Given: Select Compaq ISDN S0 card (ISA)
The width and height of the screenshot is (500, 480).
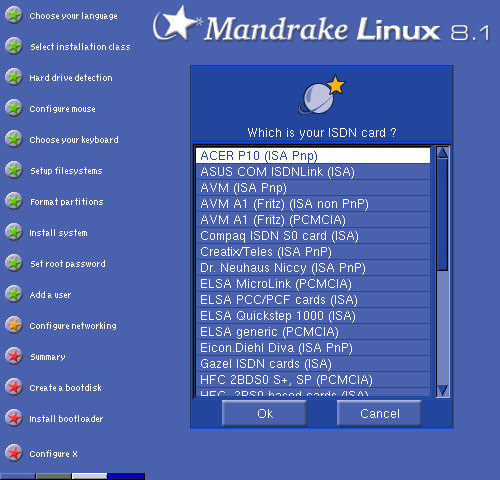Looking at the screenshot, I should pos(313,236).
